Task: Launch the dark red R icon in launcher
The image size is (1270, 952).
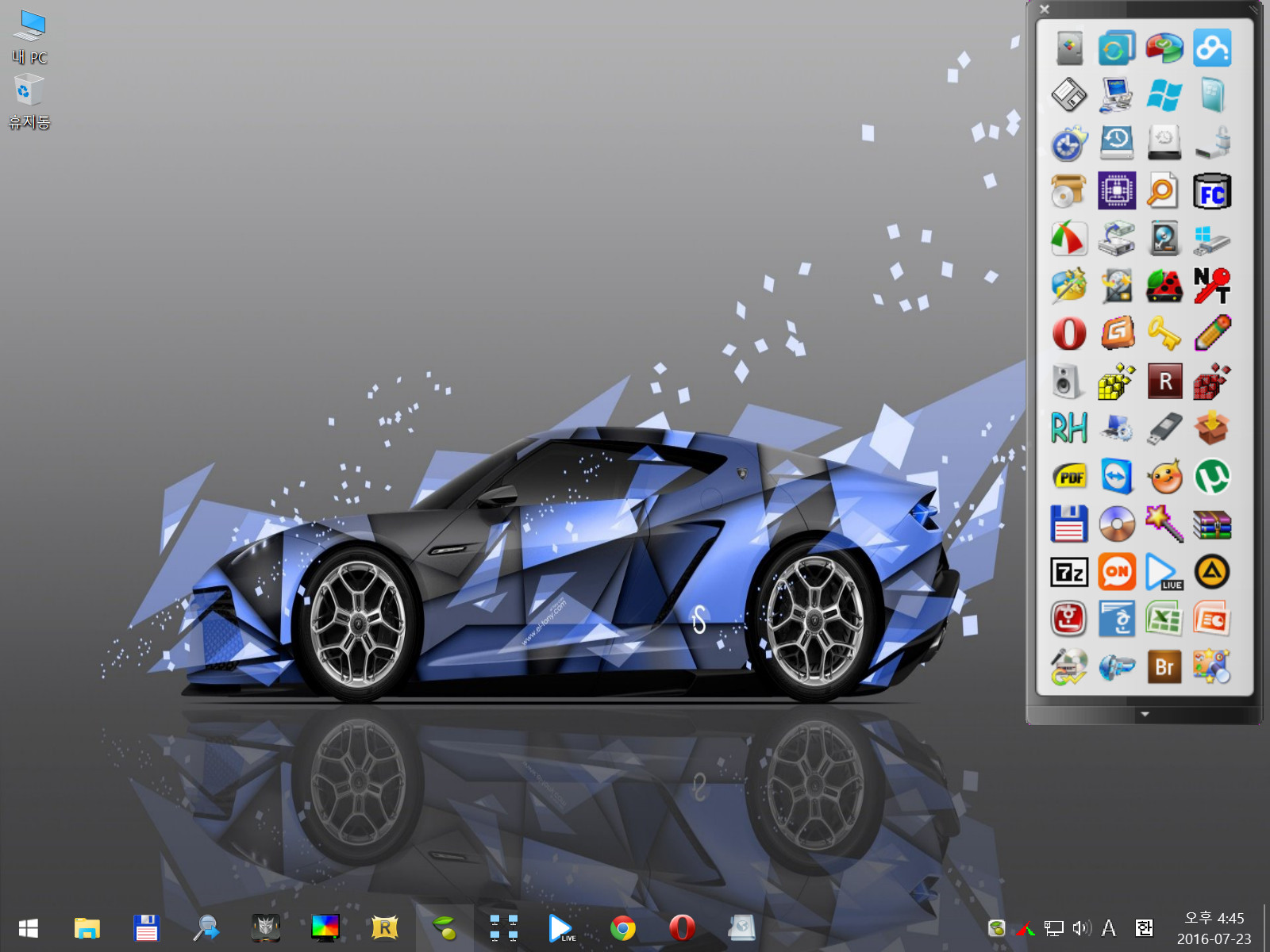Action: (x=1164, y=382)
